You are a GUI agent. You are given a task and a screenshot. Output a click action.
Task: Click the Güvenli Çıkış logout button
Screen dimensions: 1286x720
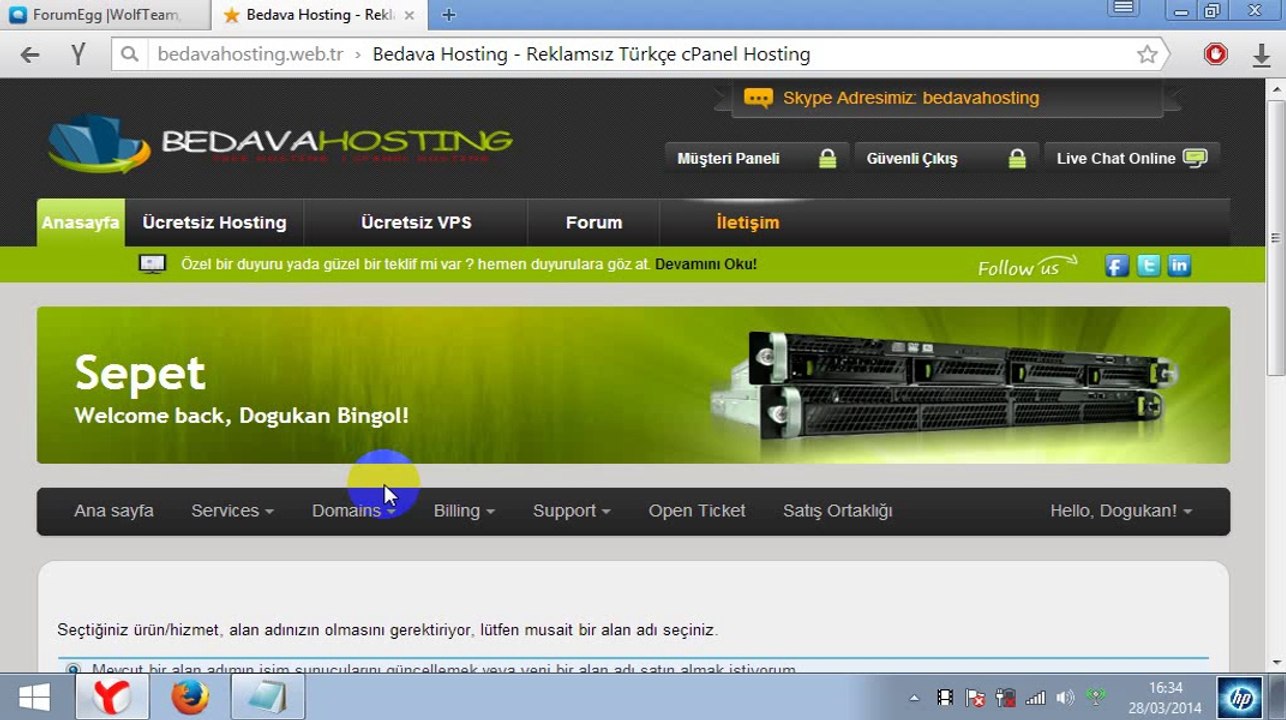[x=945, y=158]
